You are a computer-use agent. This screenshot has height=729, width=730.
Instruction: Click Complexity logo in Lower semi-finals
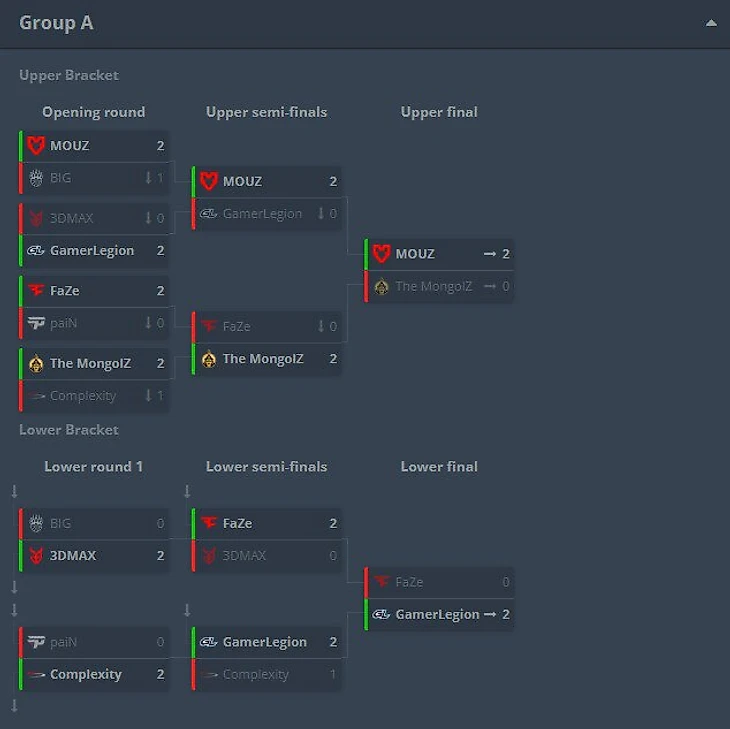pos(209,674)
